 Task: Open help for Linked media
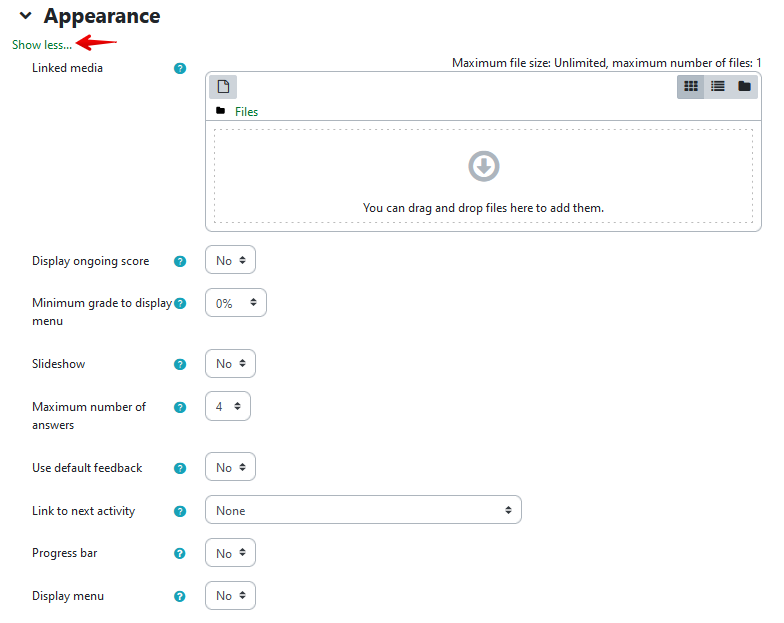pos(180,69)
